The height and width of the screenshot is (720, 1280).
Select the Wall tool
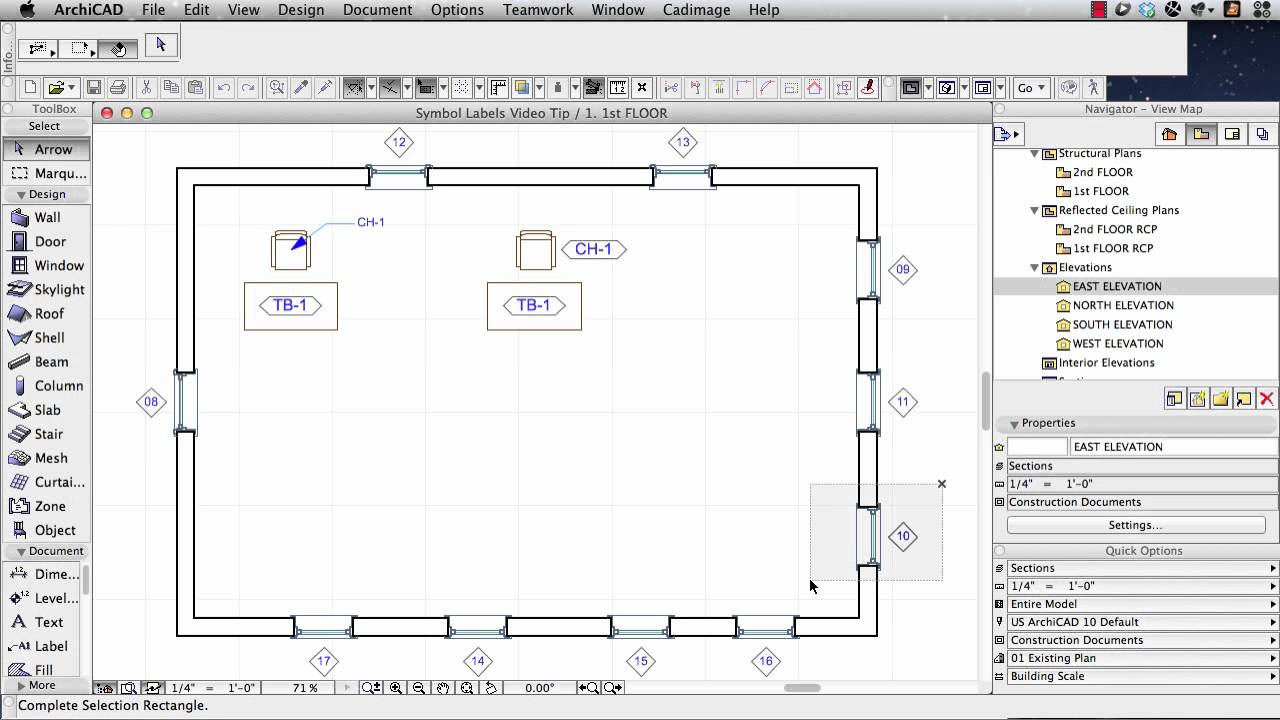coord(46,217)
